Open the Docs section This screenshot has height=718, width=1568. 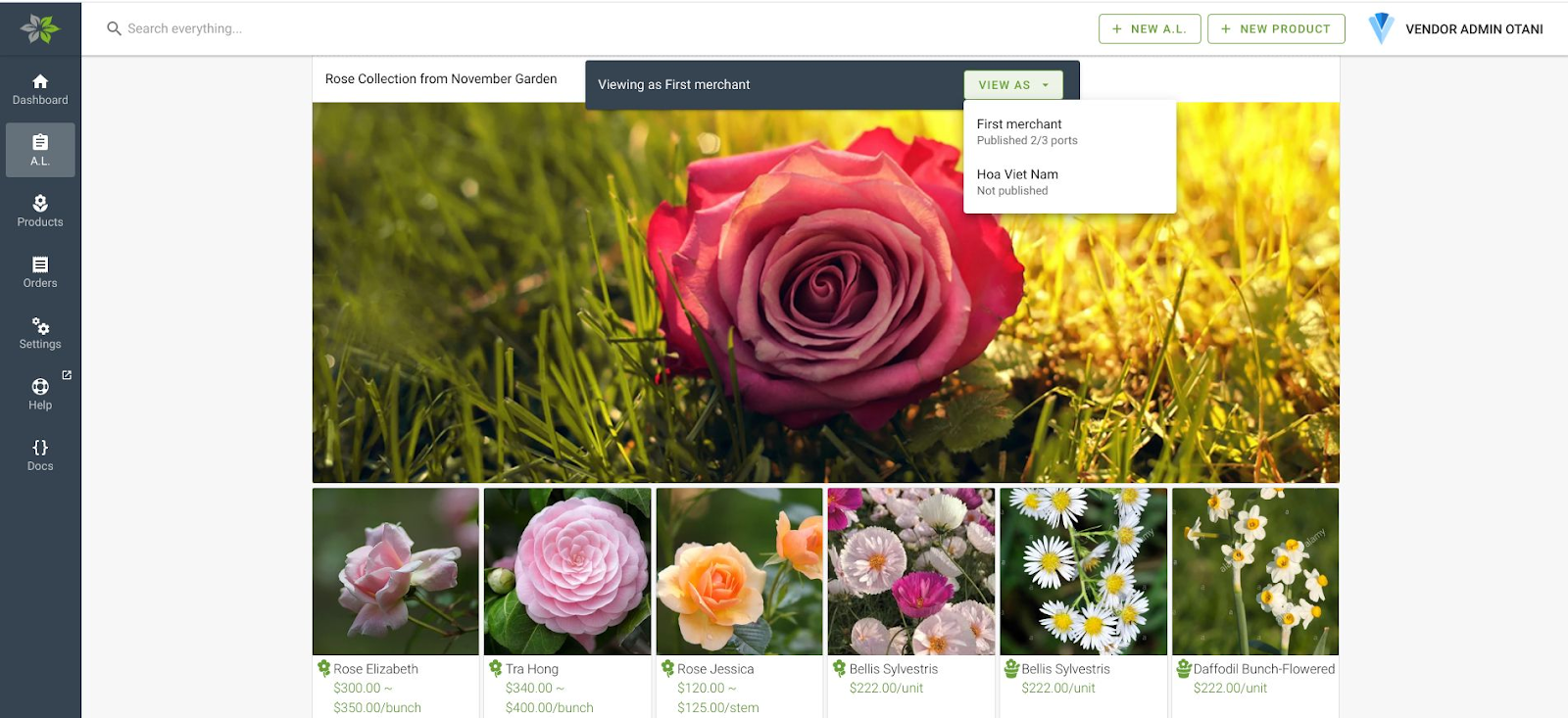coord(40,455)
